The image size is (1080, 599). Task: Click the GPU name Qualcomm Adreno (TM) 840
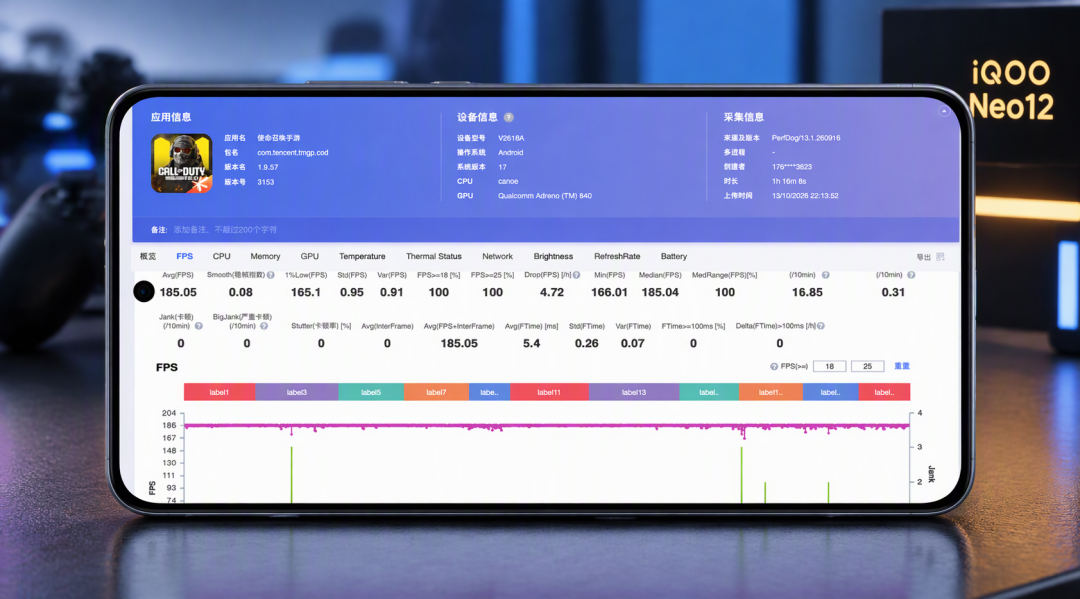(x=545, y=196)
